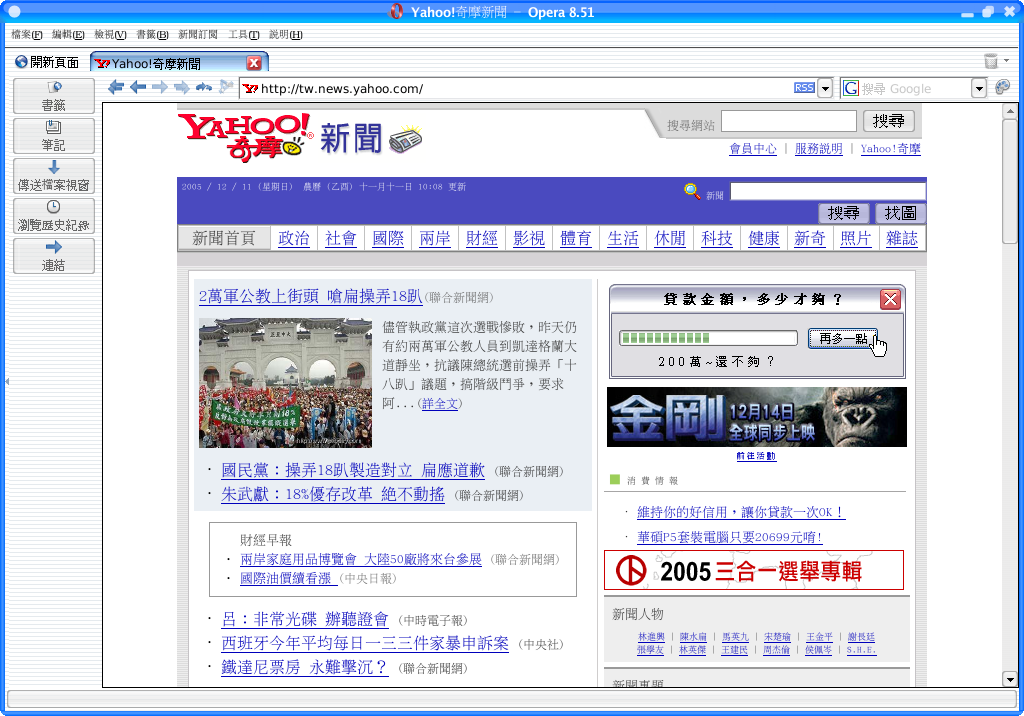The height and width of the screenshot is (716, 1024).
Task: Click the 搜尋 button beside 搜尋網站 field
Action: pos(889,121)
